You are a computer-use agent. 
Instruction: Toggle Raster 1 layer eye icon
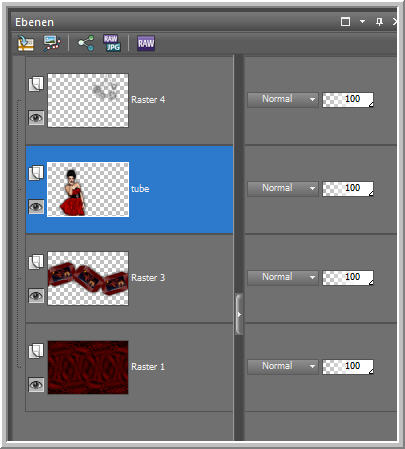[36, 385]
